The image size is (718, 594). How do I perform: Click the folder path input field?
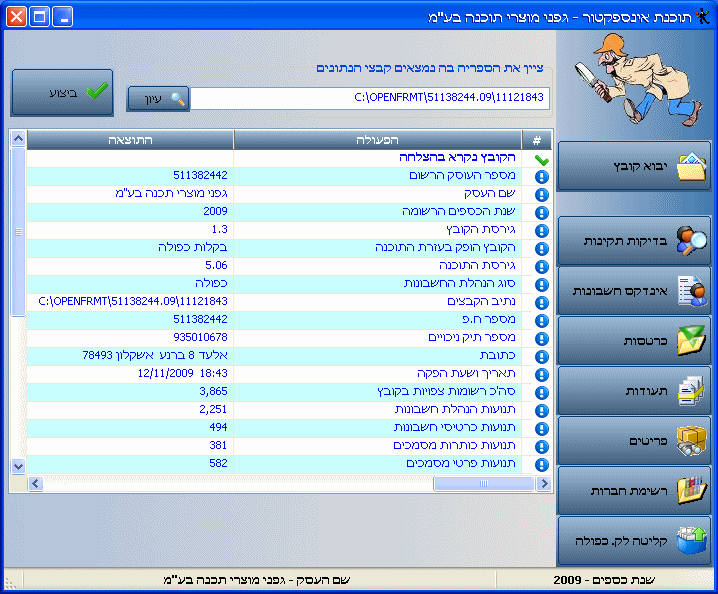(x=370, y=99)
